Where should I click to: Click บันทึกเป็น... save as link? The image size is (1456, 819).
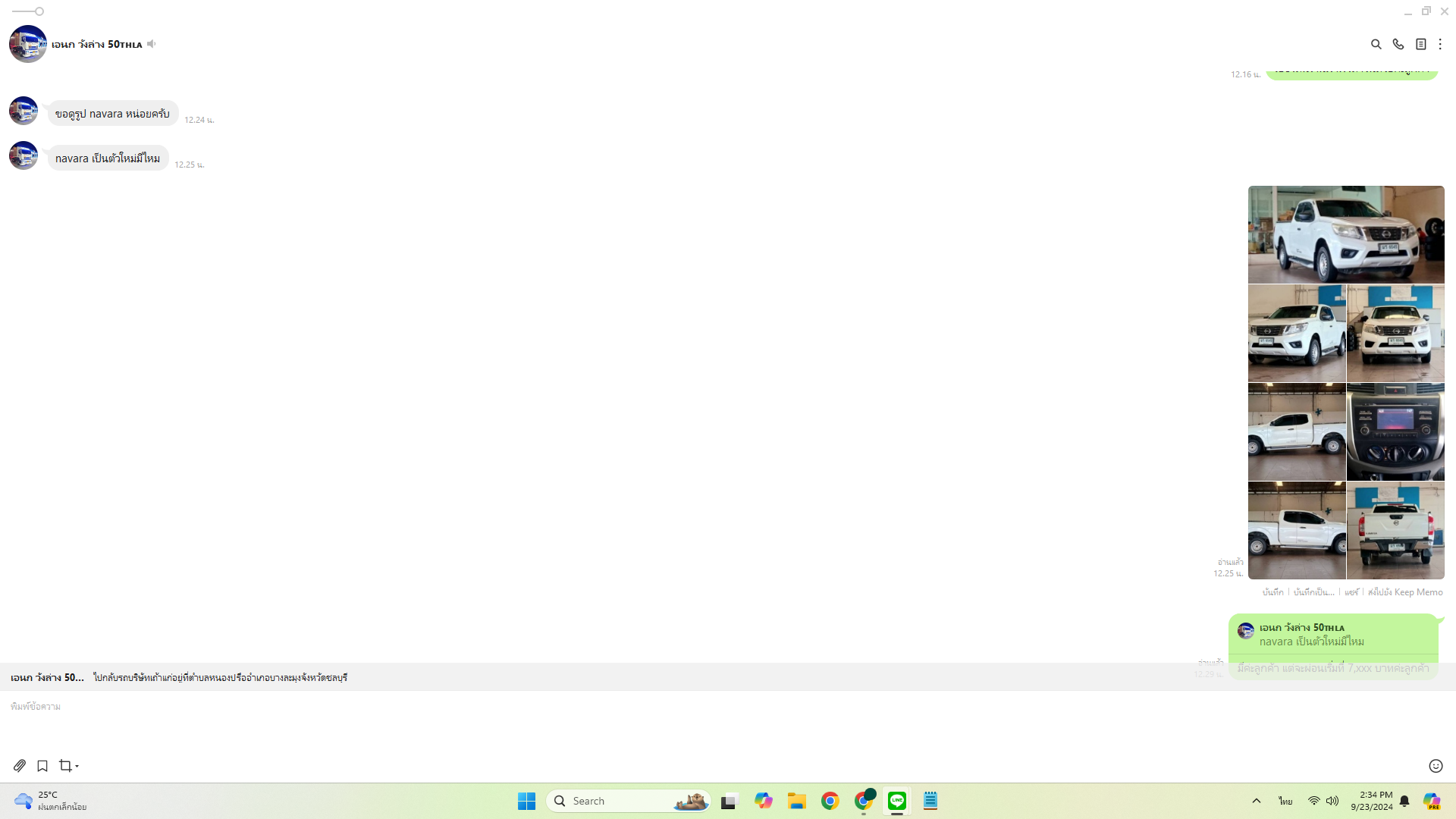[x=1313, y=592]
